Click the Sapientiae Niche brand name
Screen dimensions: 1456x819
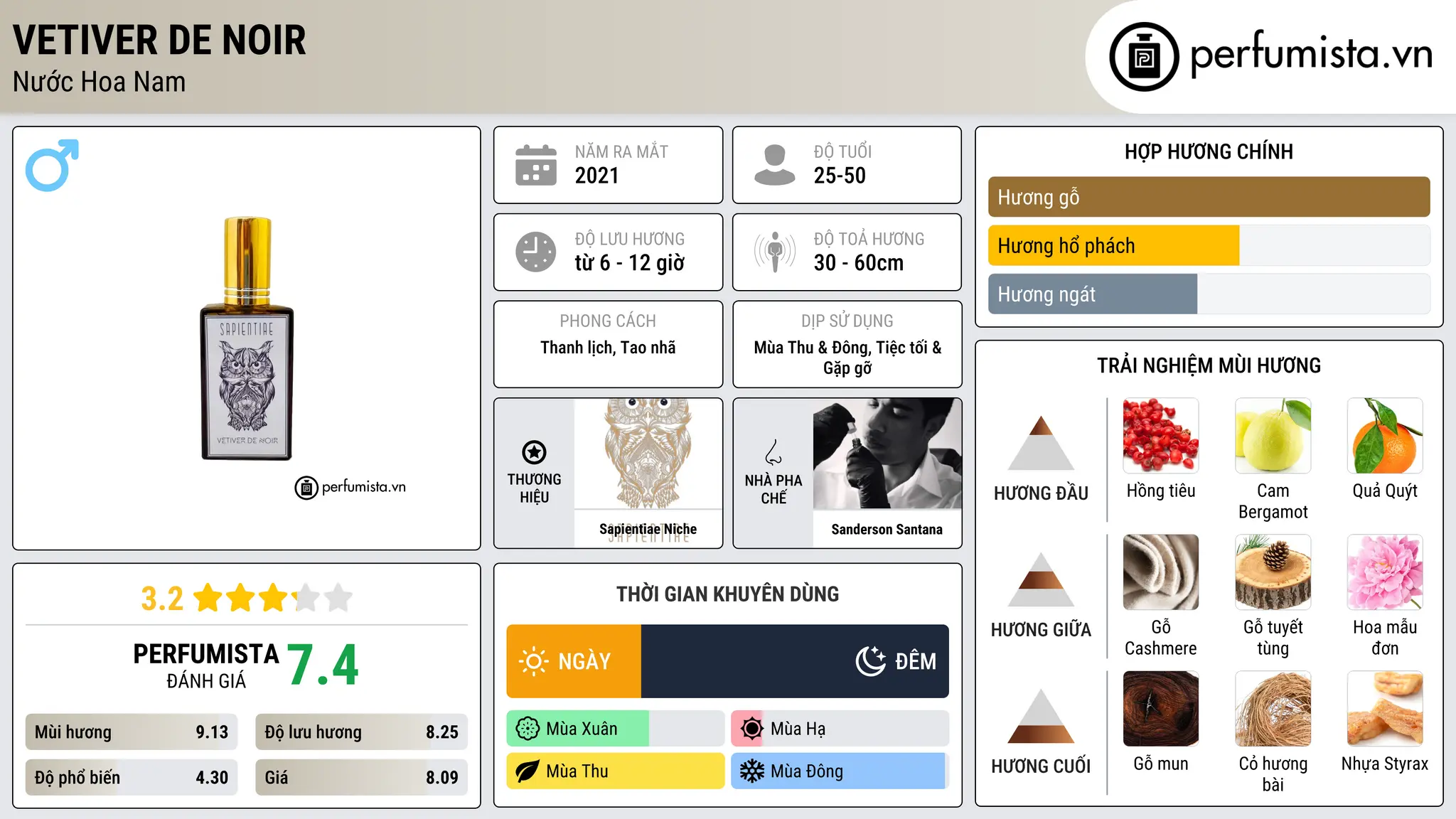coord(648,529)
